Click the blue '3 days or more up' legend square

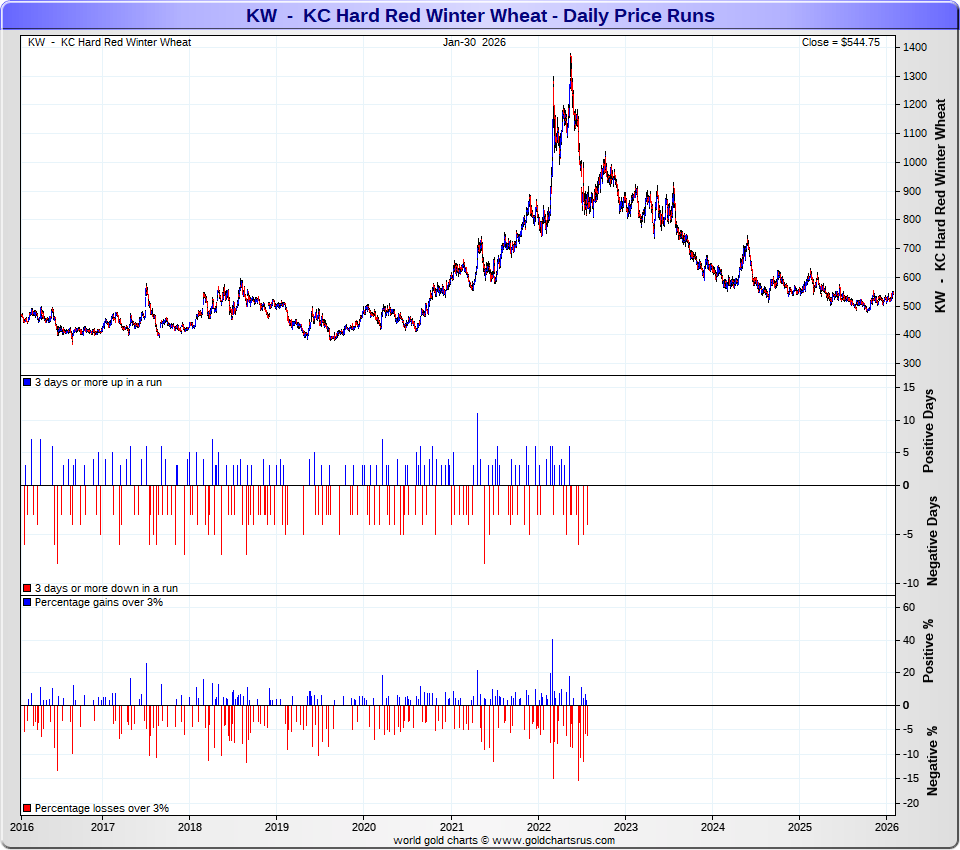pos(27,383)
